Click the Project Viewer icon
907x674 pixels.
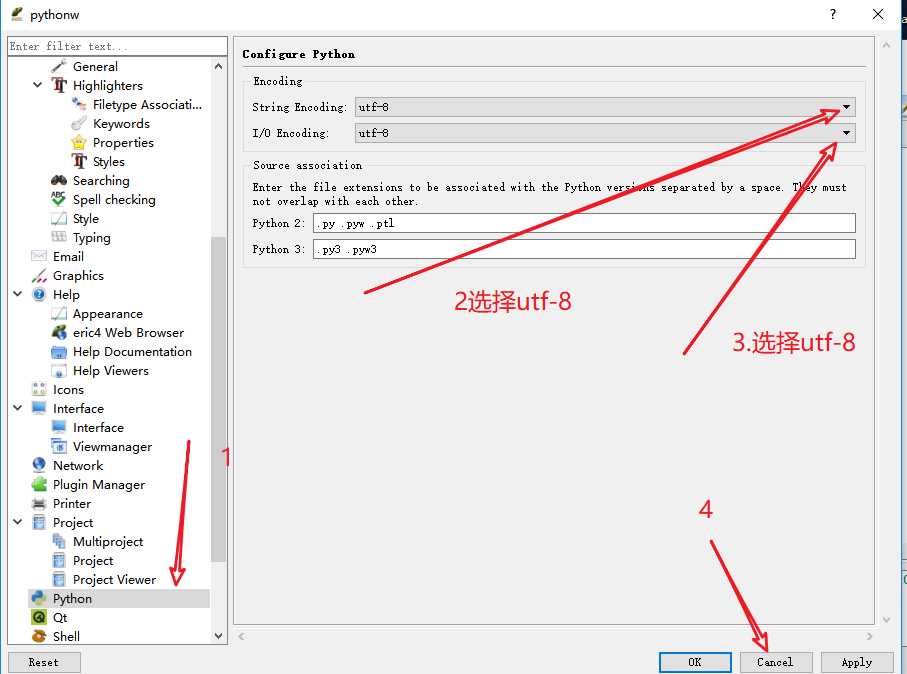[59, 579]
